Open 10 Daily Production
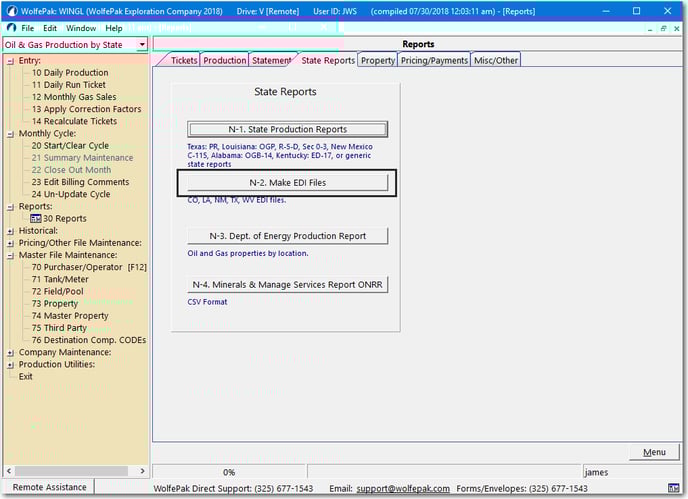 click(70, 73)
